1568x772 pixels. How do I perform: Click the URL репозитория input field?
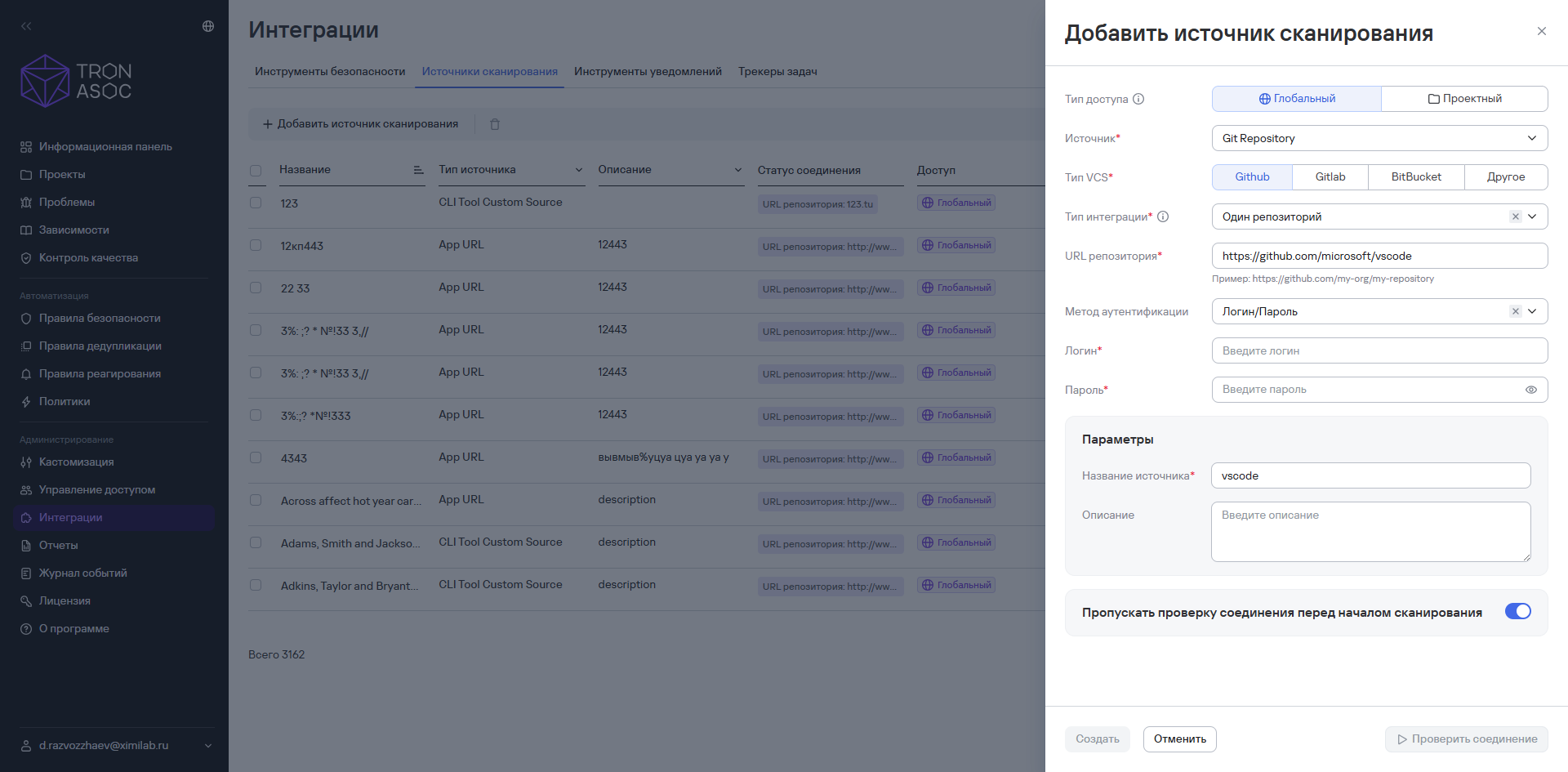click(1379, 256)
